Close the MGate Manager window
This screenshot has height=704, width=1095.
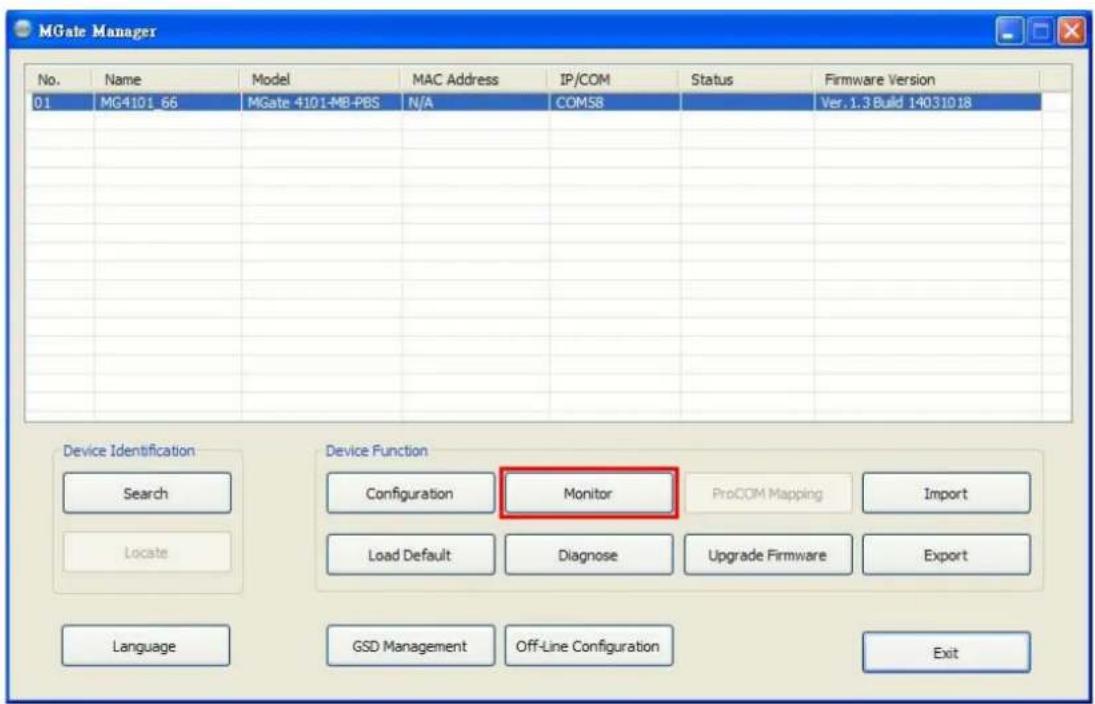click(x=1073, y=32)
